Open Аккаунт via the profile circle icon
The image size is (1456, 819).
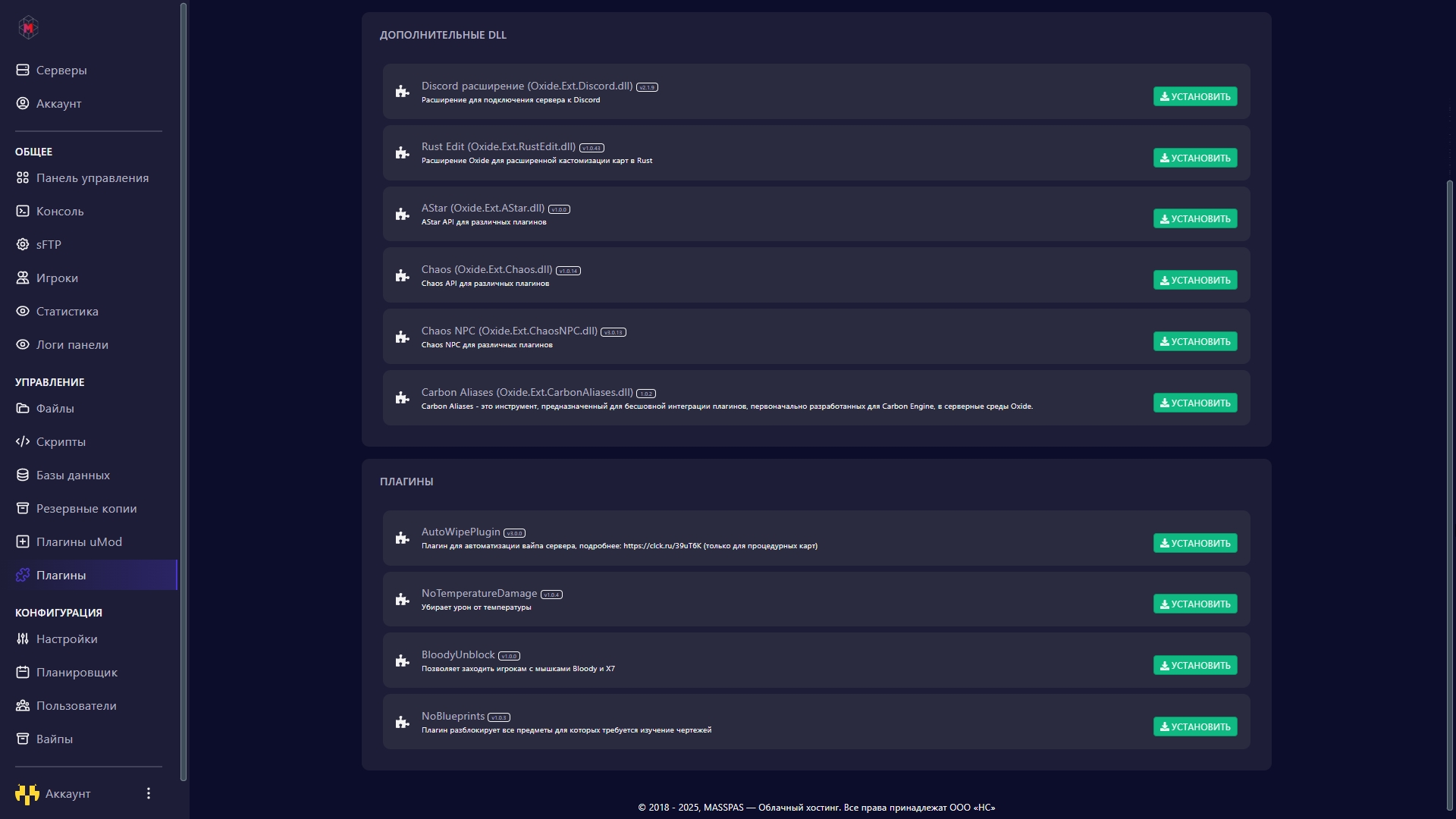coord(22,103)
